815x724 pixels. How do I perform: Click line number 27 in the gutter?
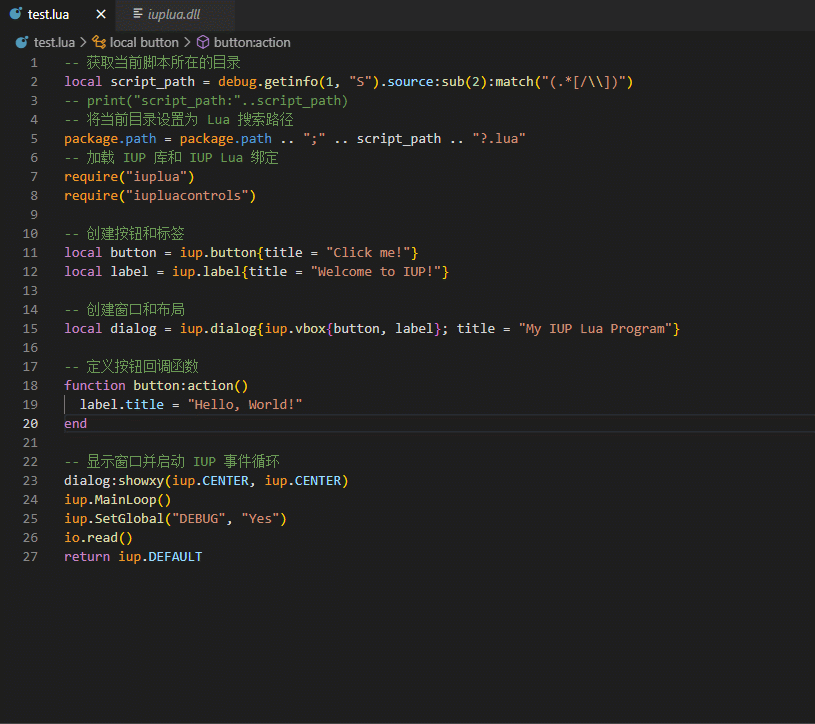tap(31, 556)
